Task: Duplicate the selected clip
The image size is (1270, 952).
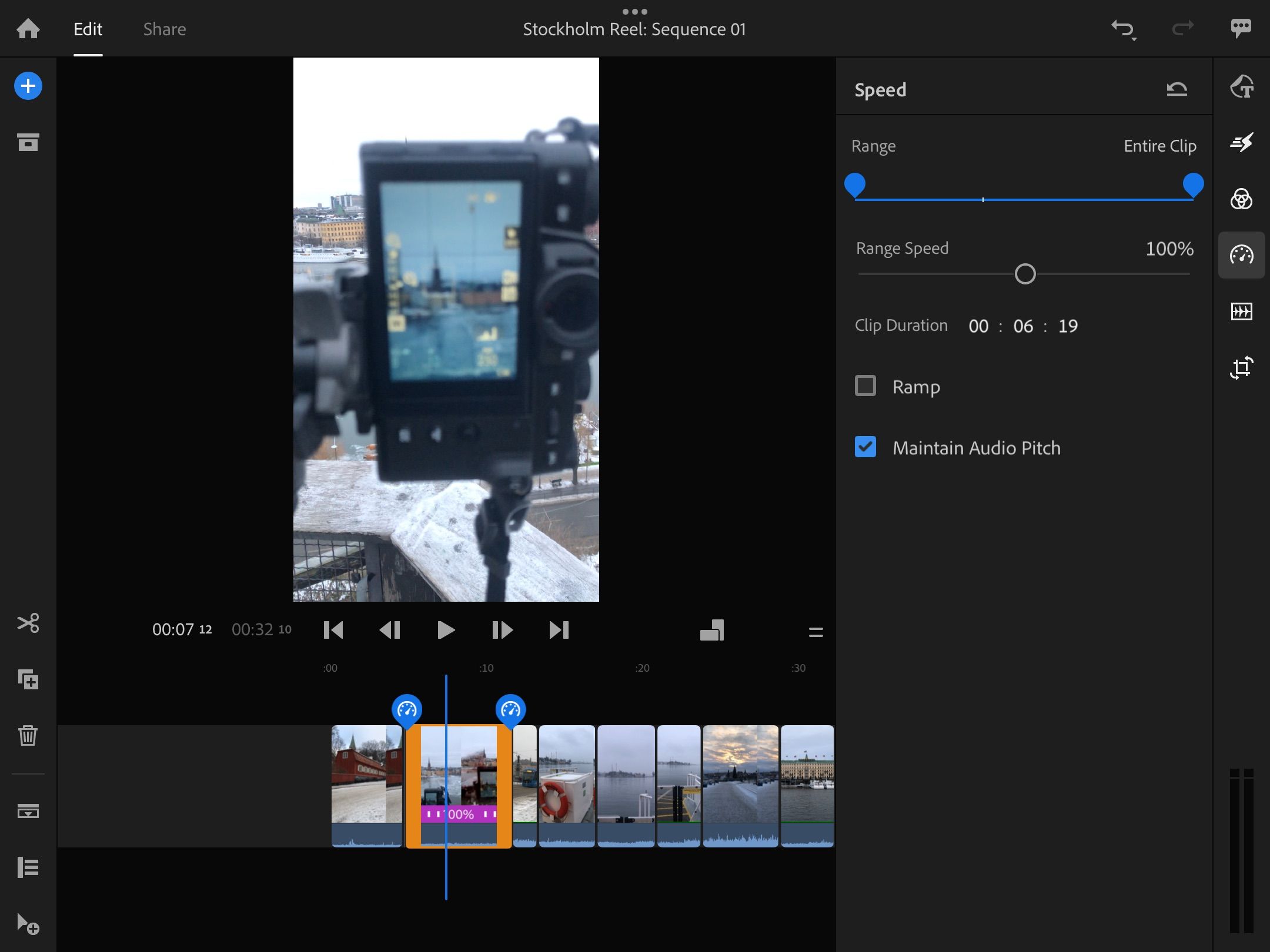Action: pyautogui.click(x=28, y=679)
